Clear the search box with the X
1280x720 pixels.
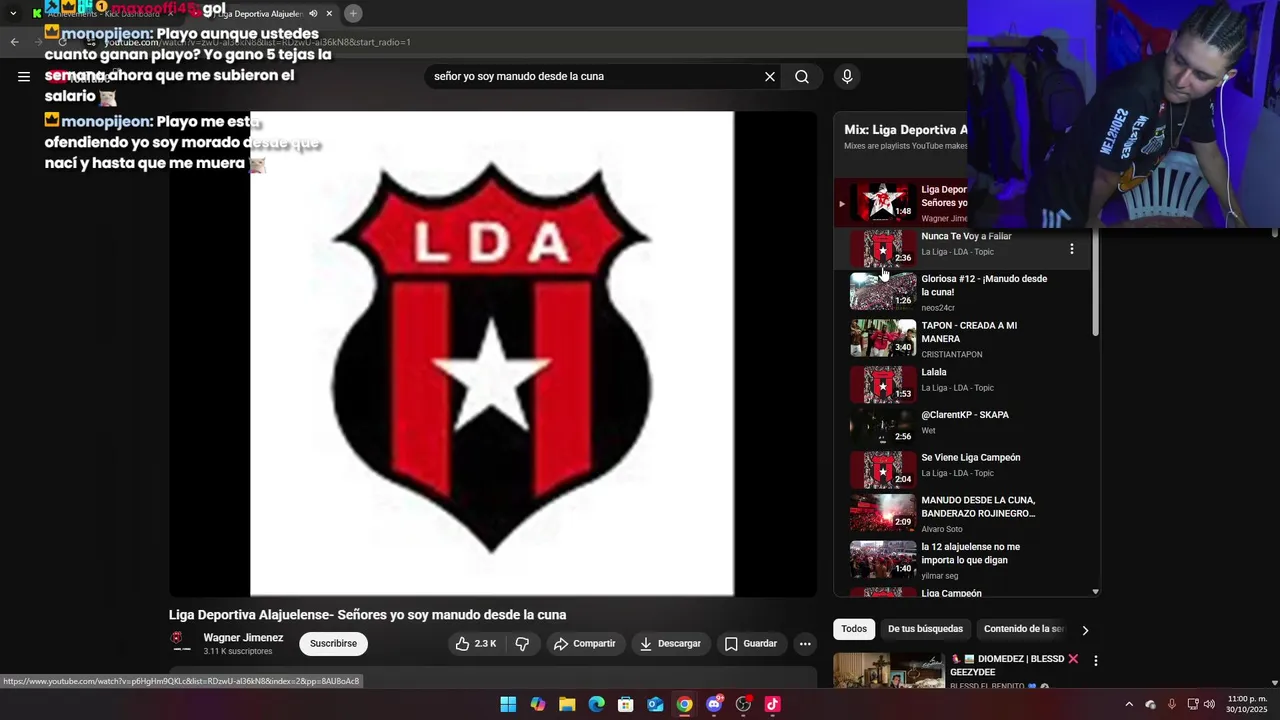(770, 76)
